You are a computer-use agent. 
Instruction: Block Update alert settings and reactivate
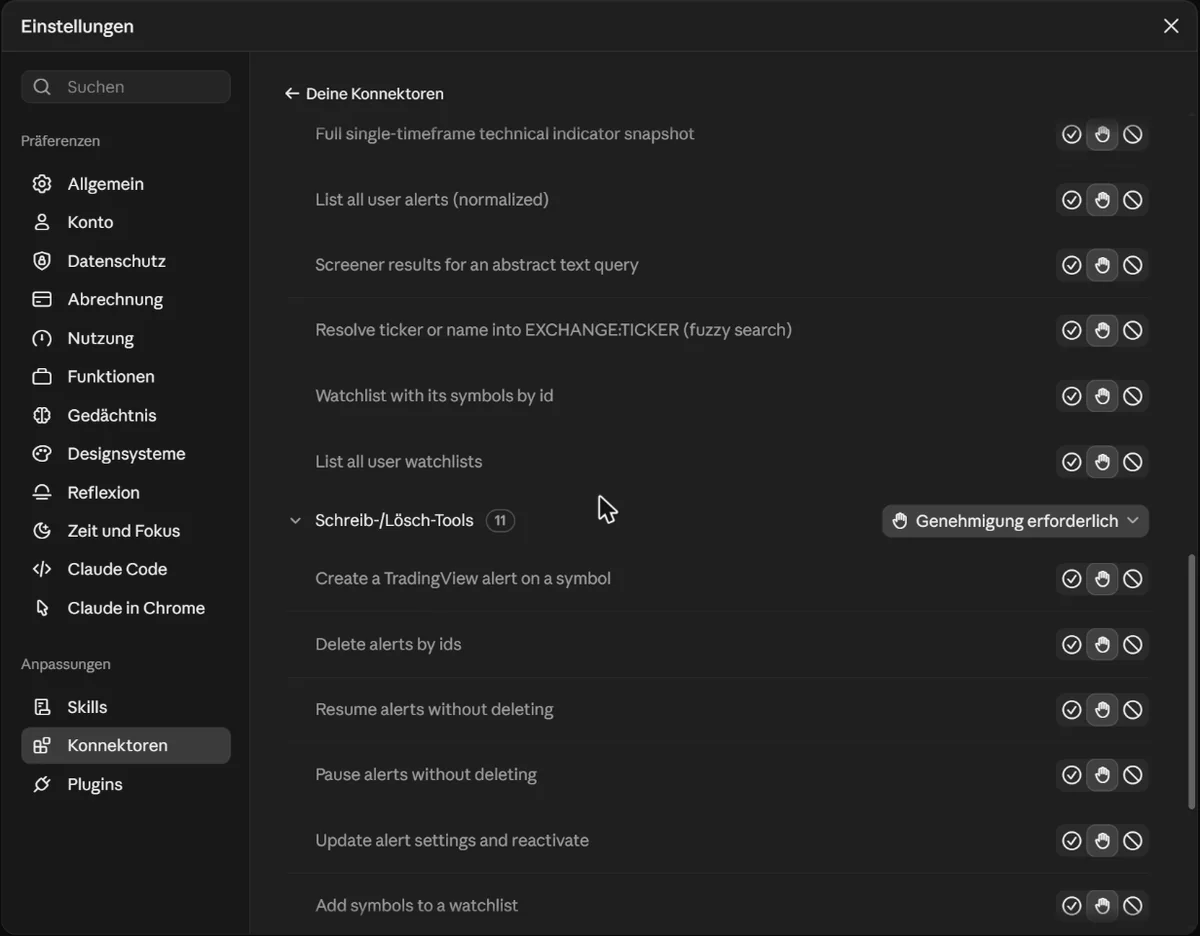click(x=1133, y=841)
